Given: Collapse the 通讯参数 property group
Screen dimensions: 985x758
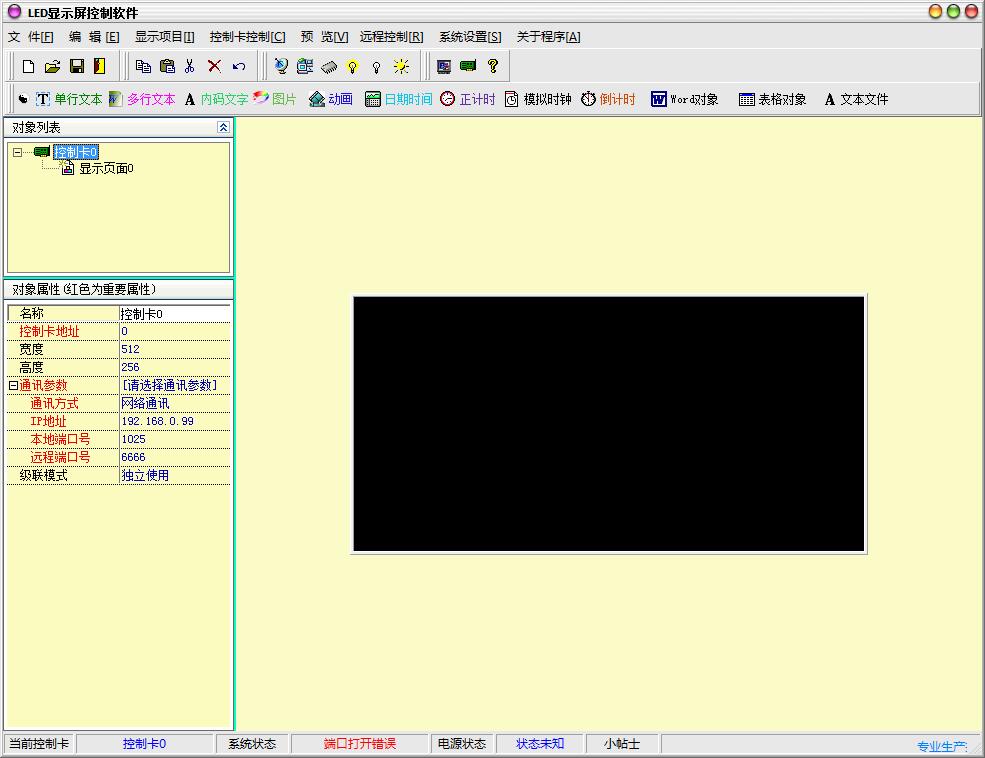Looking at the screenshot, I should 13,385.
